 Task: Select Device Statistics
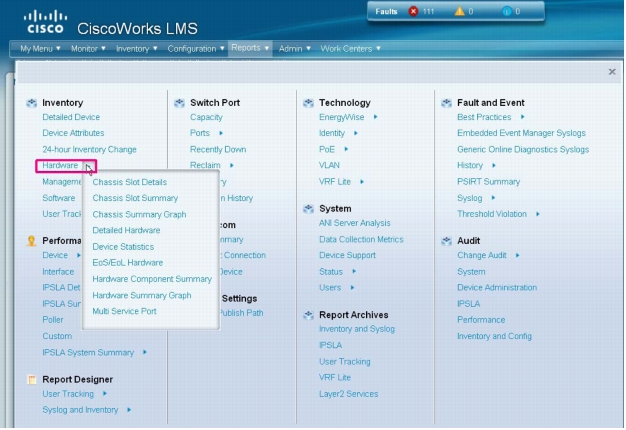123,247
